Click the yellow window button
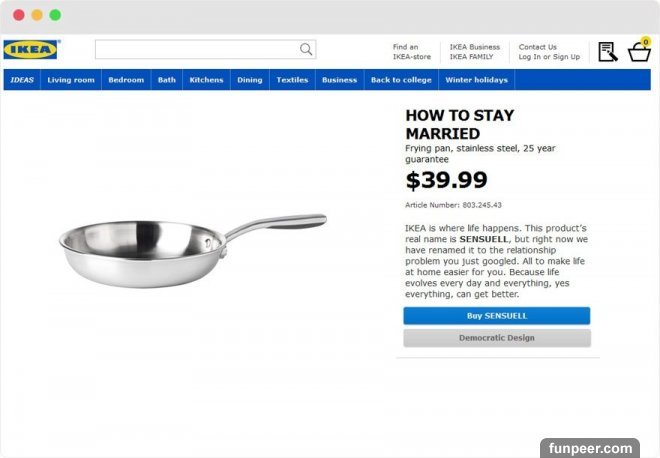Viewport: 660px width, 458px height. [37, 15]
